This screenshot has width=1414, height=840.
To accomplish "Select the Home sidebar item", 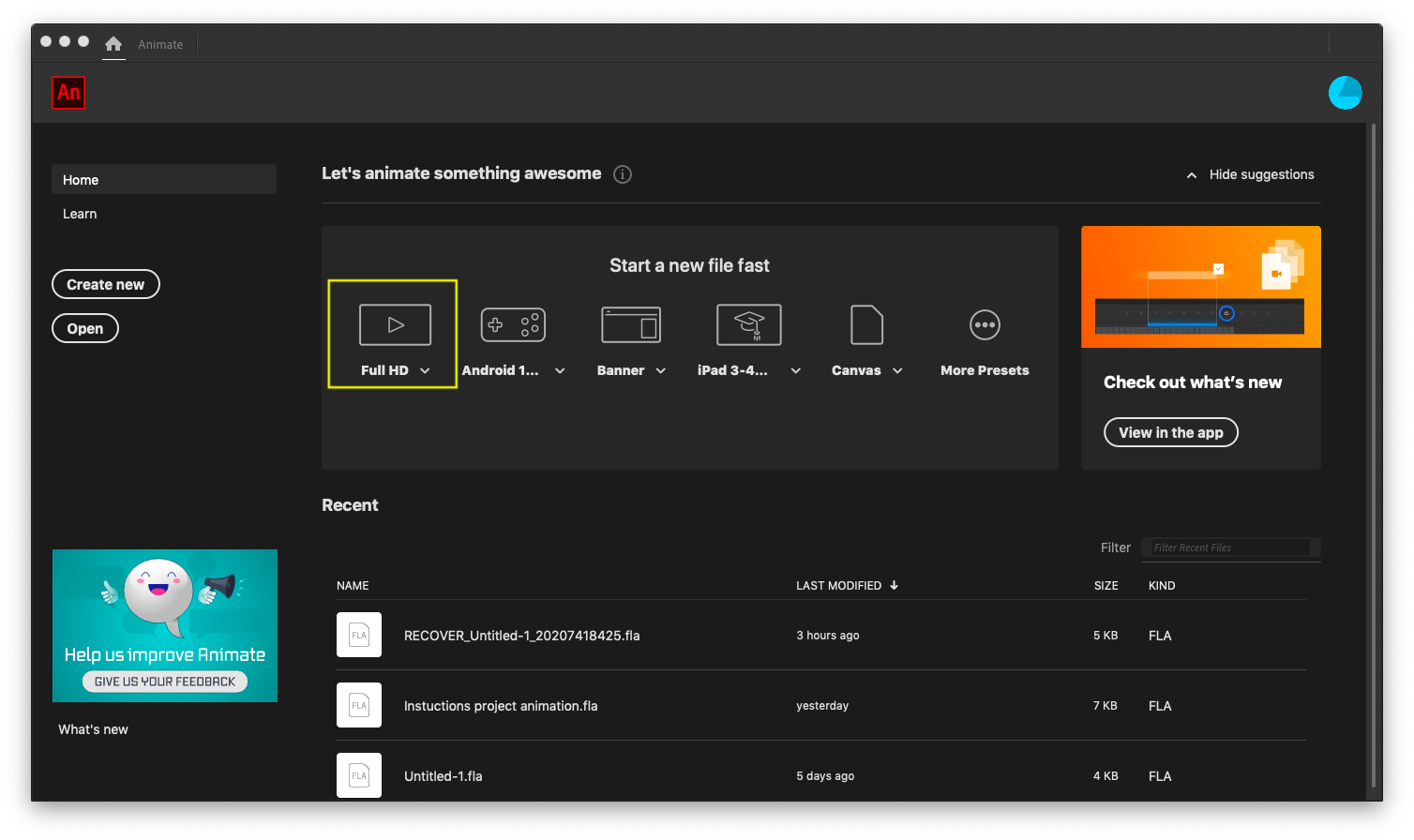I will 164,179.
